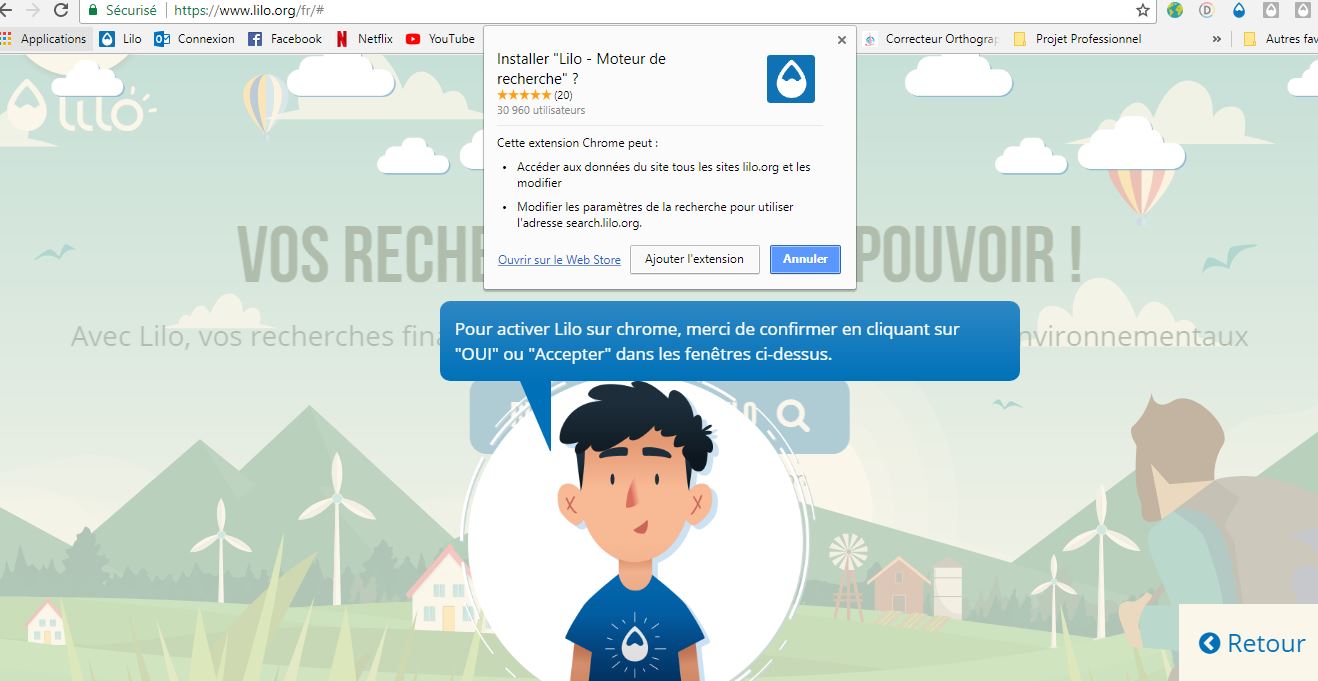Open the Facebook bookmark
Viewport: 1318px width, 681px height.
pyautogui.click(x=285, y=39)
